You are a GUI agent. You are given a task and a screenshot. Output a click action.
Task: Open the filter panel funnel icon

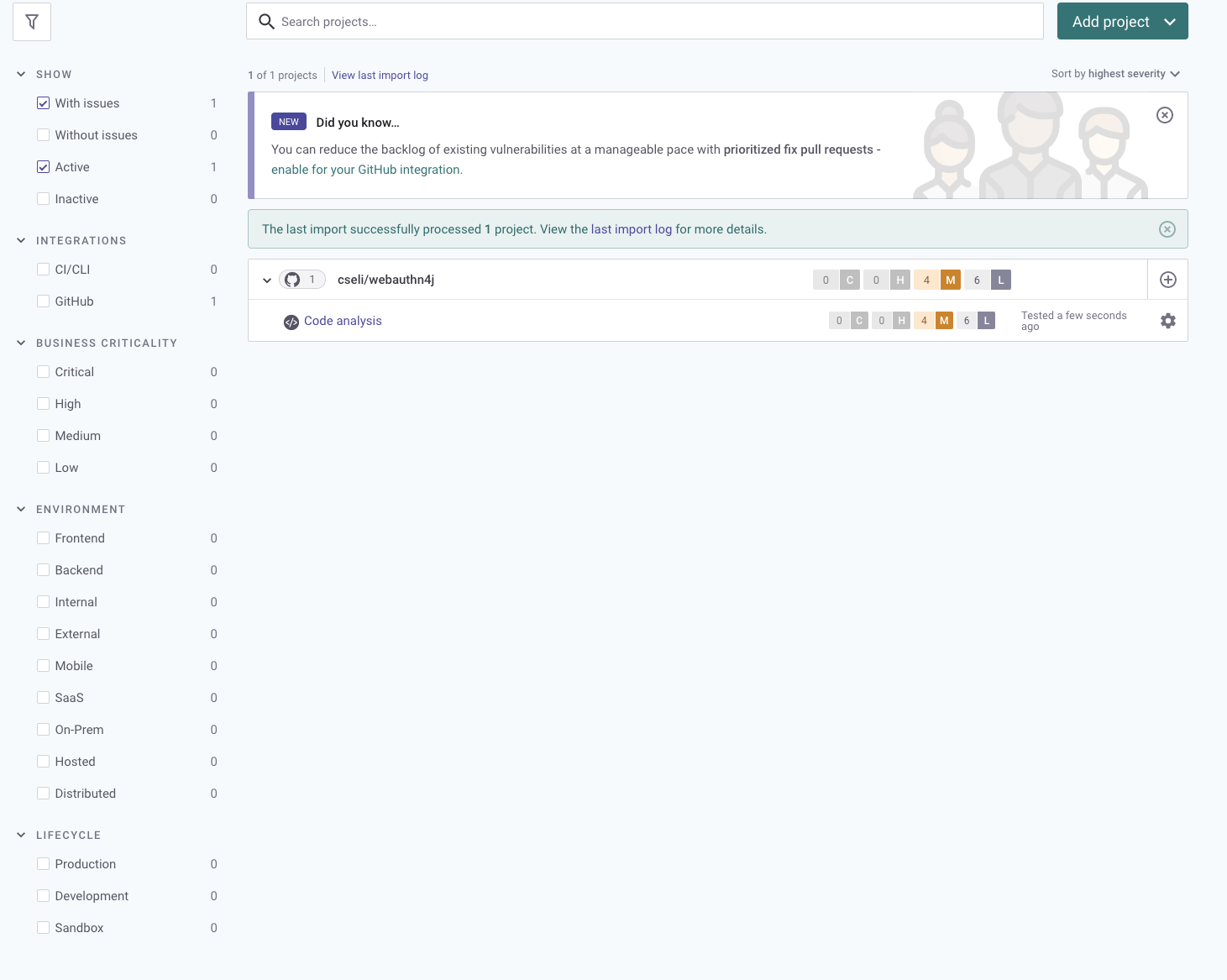click(31, 22)
